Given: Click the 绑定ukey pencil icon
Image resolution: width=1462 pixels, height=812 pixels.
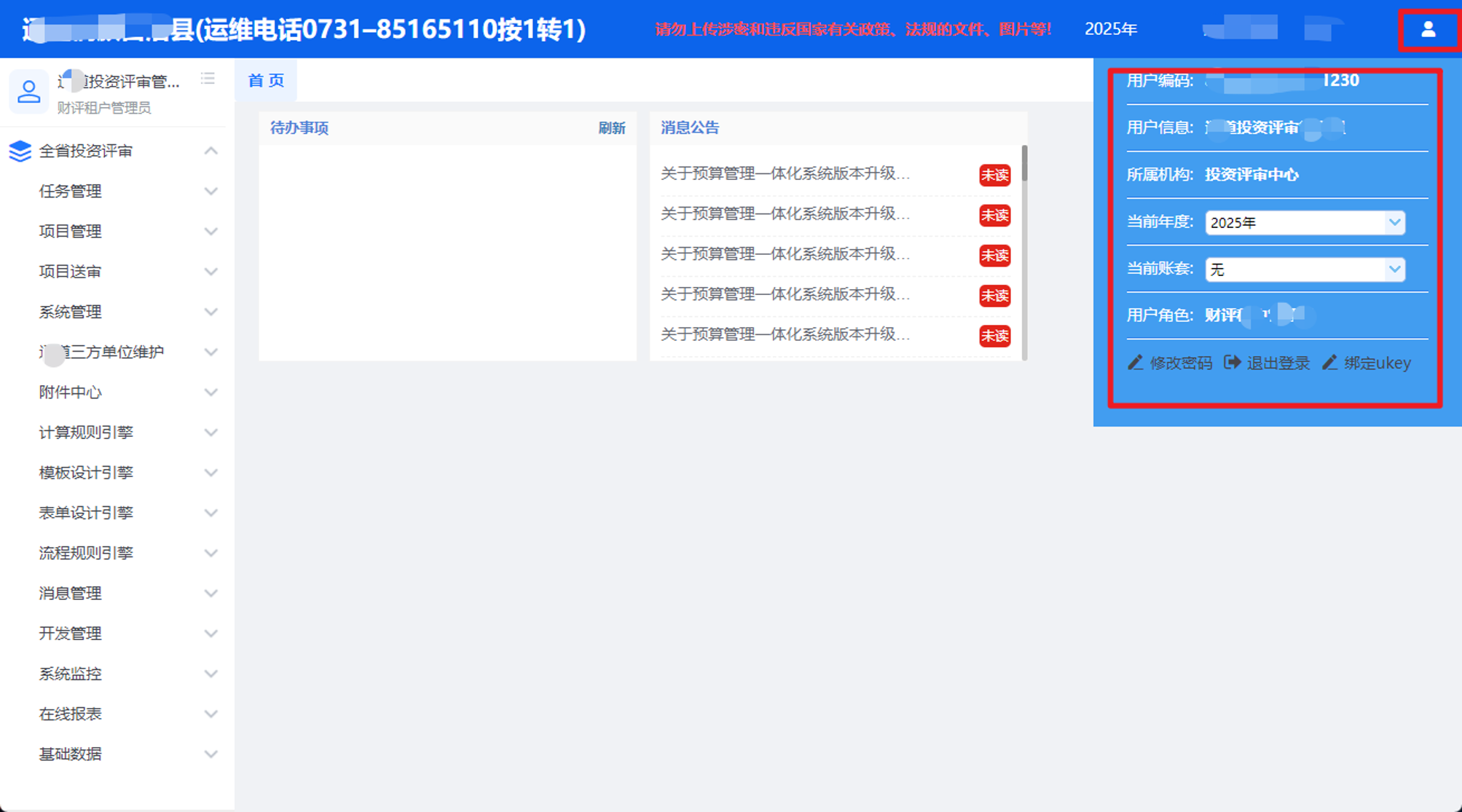Looking at the screenshot, I should tap(1330, 362).
